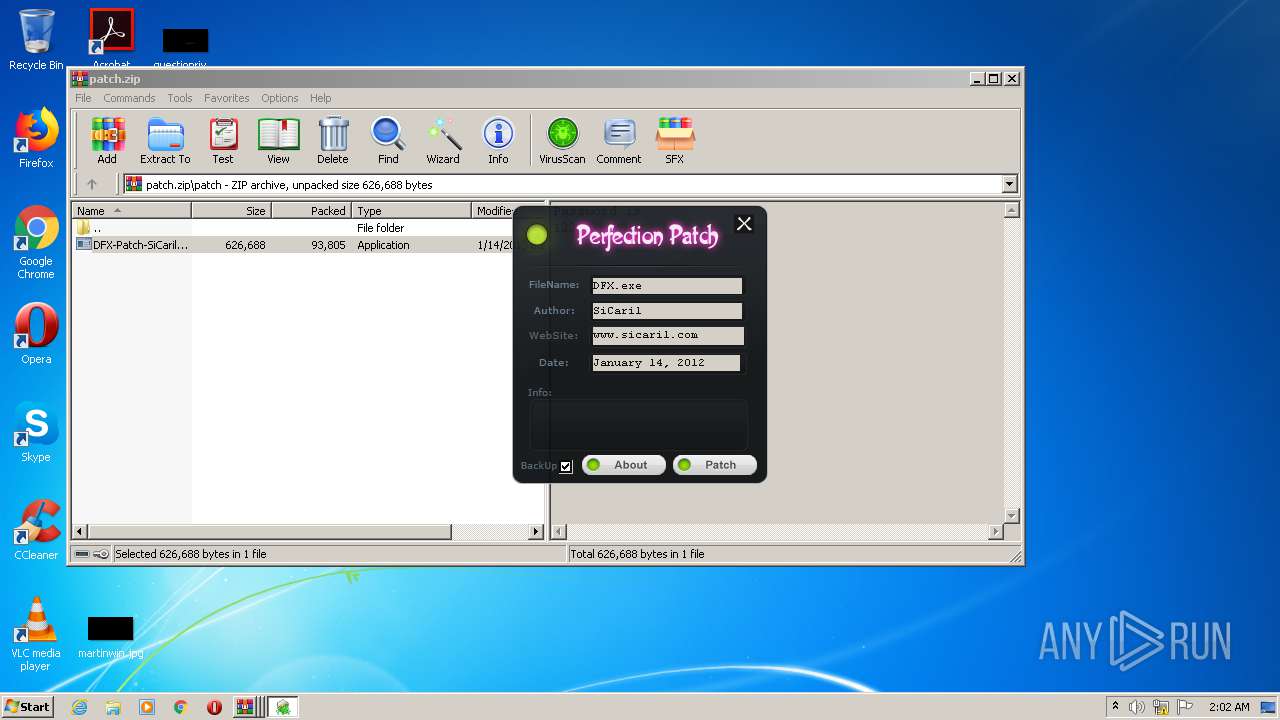Viewport: 1280px width, 720px height.
Task: Click the Comment toolbar icon
Action: (x=619, y=140)
